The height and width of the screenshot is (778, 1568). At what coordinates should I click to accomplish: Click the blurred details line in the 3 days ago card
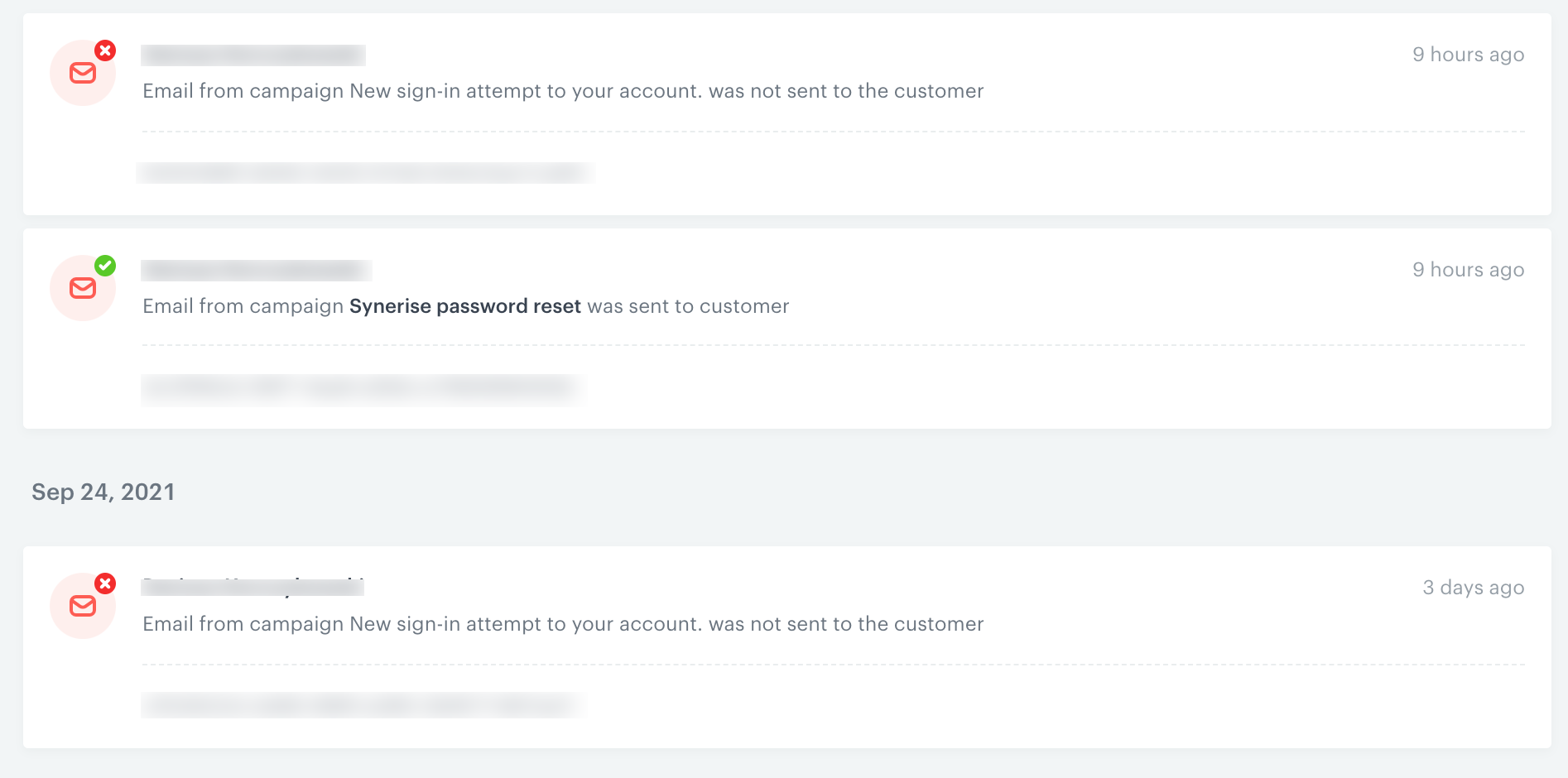pyautogui.click(x=363, y=706)
